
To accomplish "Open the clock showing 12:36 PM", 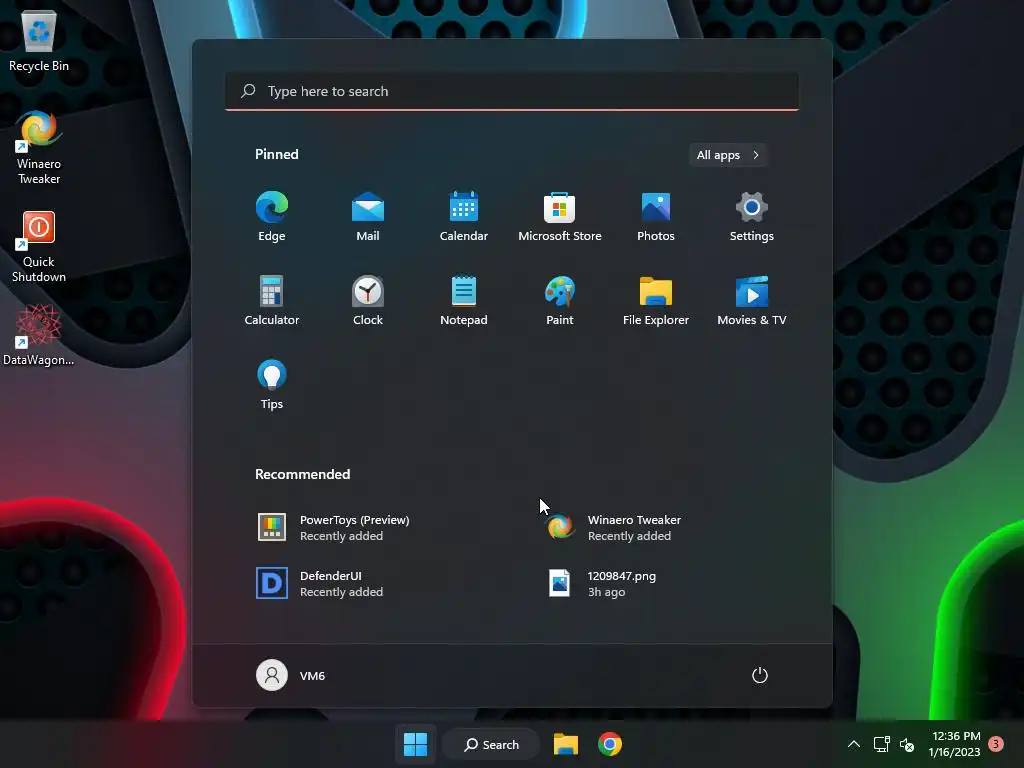I will point(955,744).
